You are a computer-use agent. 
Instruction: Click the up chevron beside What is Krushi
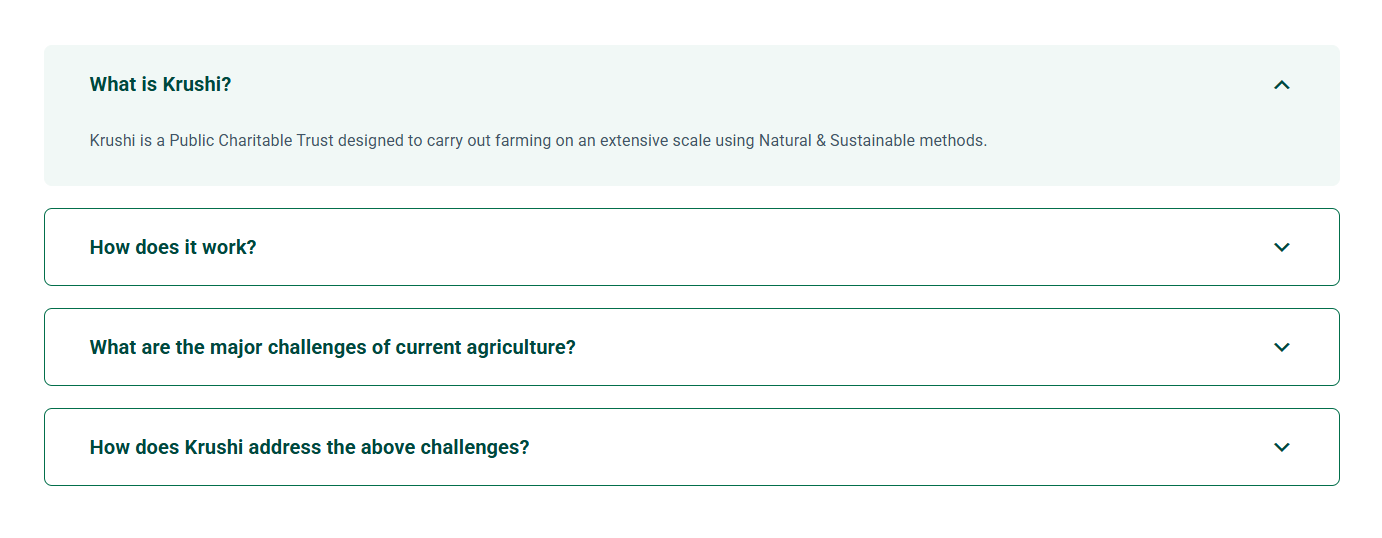[x=1281, y=85]
